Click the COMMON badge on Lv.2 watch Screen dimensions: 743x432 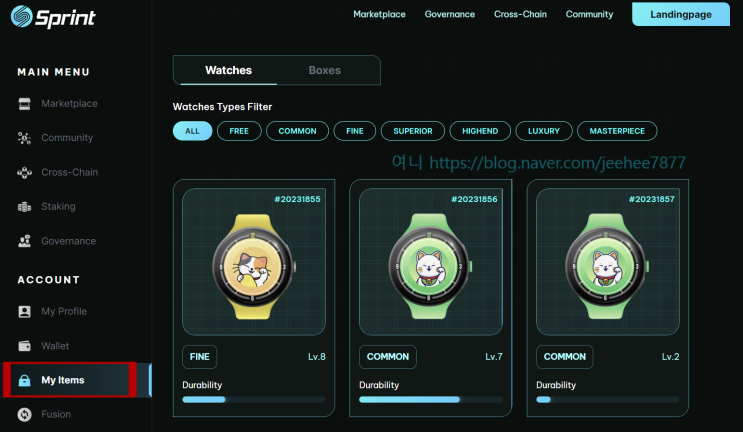click(x=565, y=357)
